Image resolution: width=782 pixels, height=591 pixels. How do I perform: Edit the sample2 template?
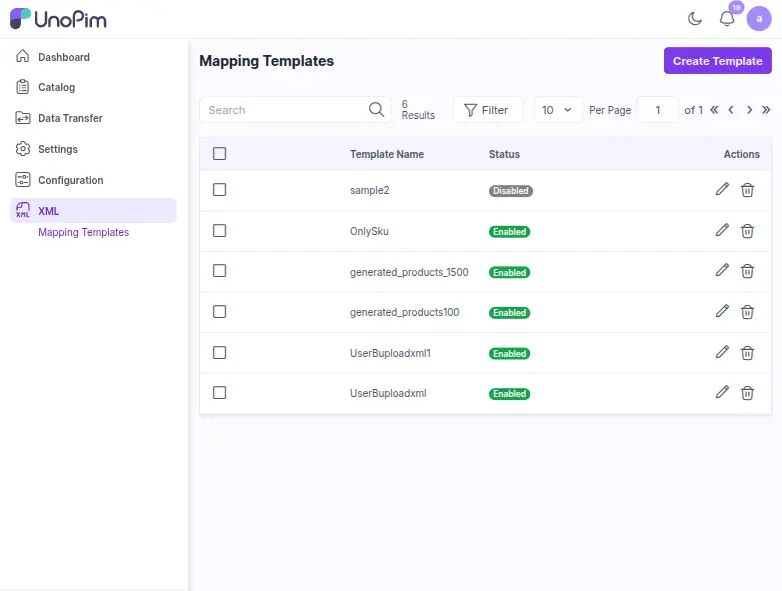pyautogui.click(x=722, y=190)
